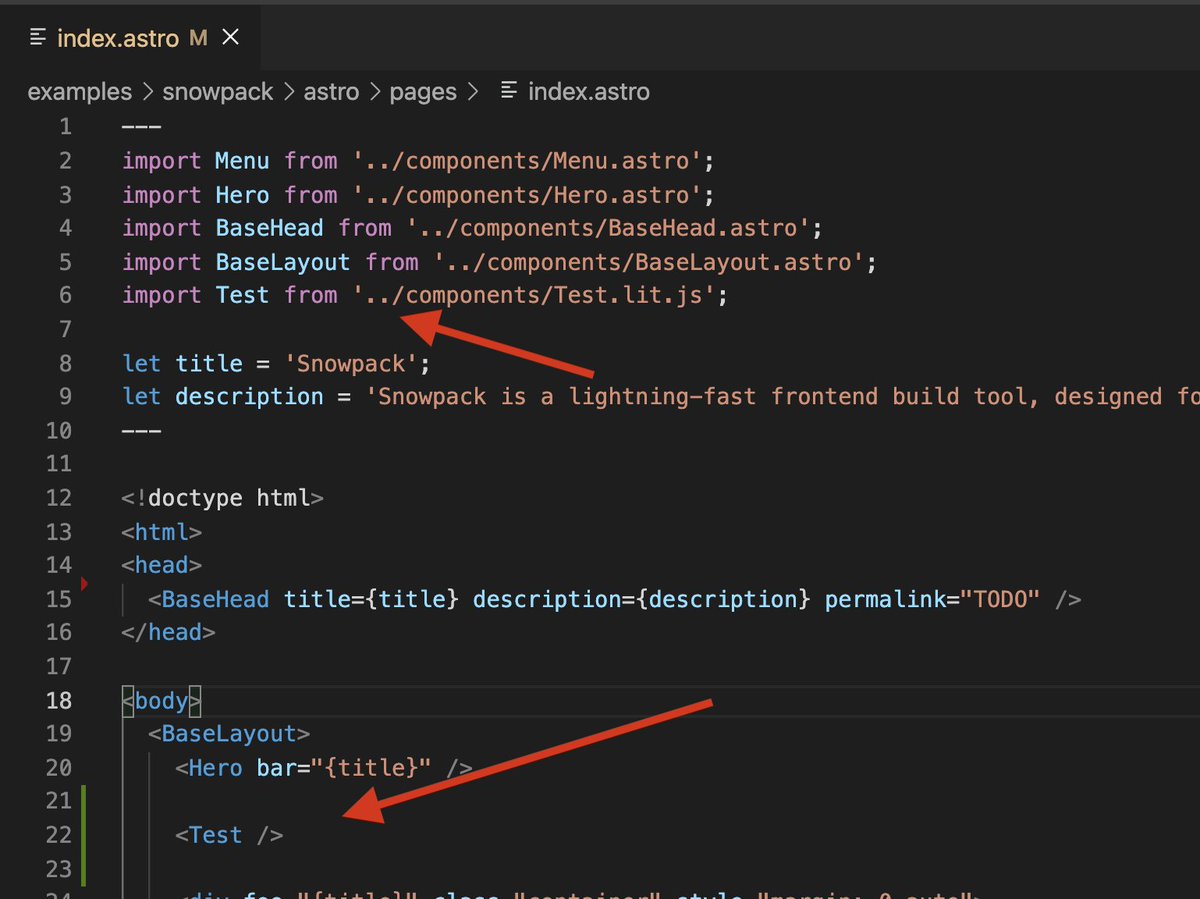The image size is (1200, 899).
Task: Click the green change indicator beside line 22
Action: click(x=82, y=834)
